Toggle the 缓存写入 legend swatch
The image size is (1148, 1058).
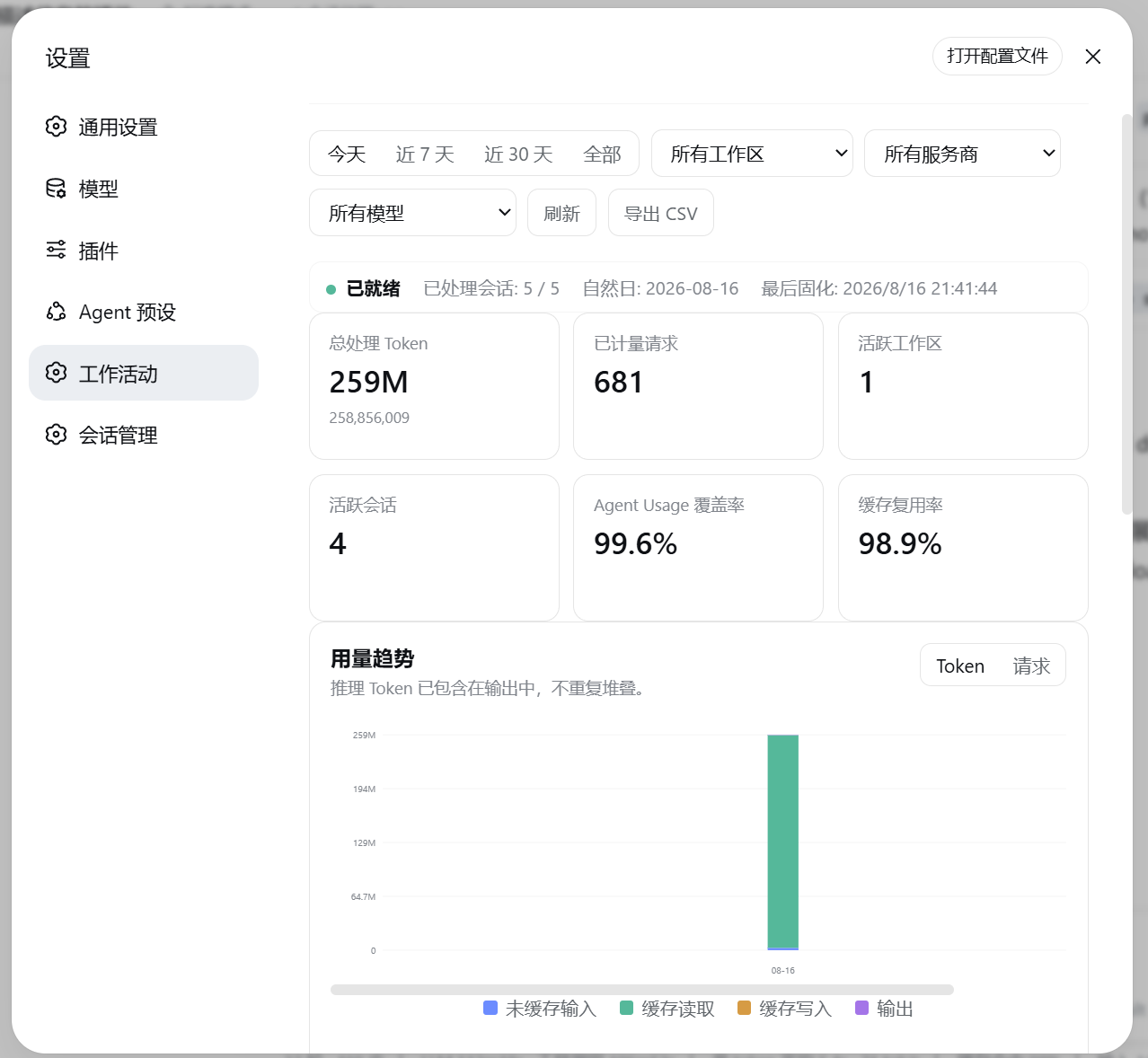[x=744, y=1008]
